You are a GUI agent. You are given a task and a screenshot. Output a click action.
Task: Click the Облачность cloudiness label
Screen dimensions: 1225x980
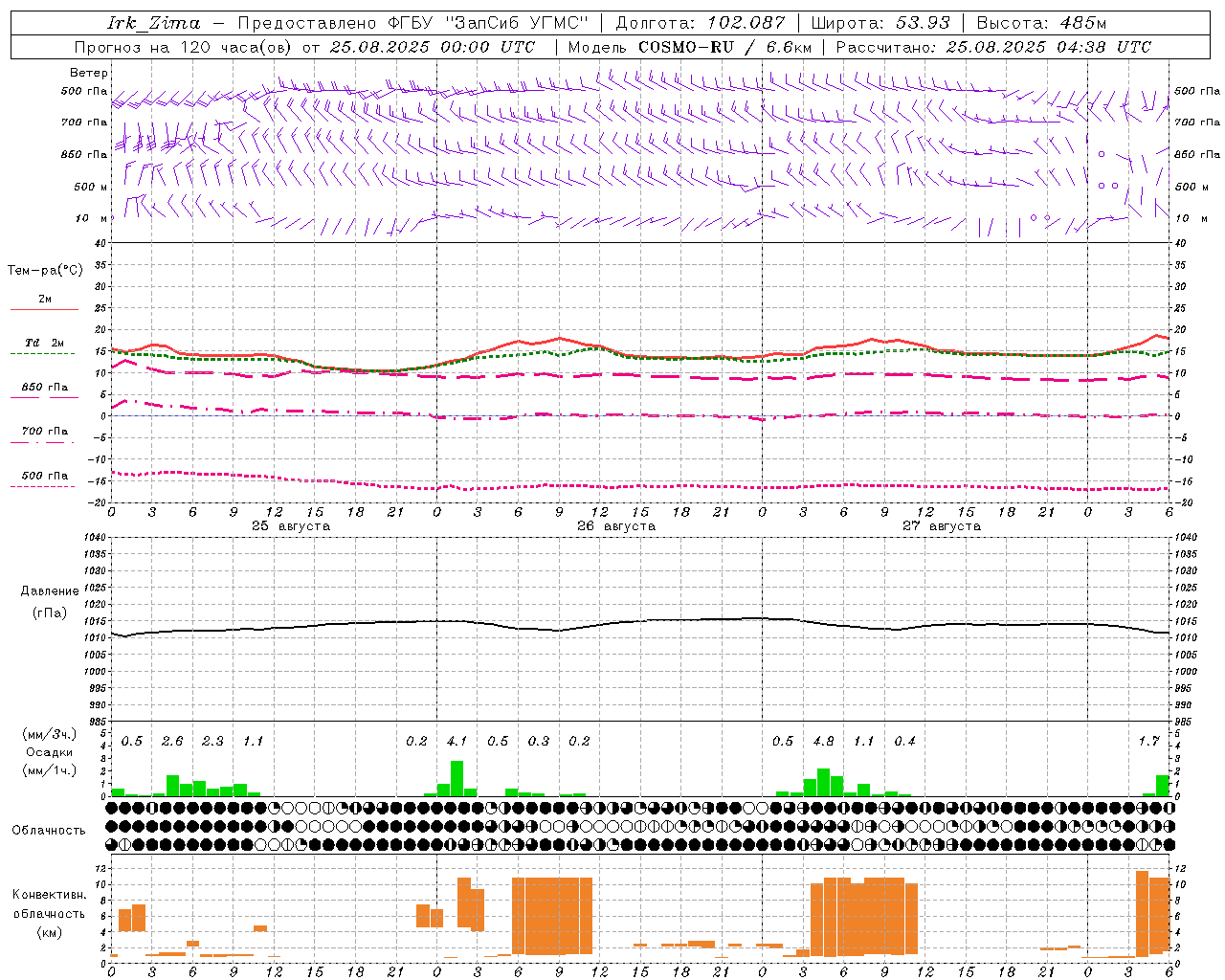coord(49,830)
